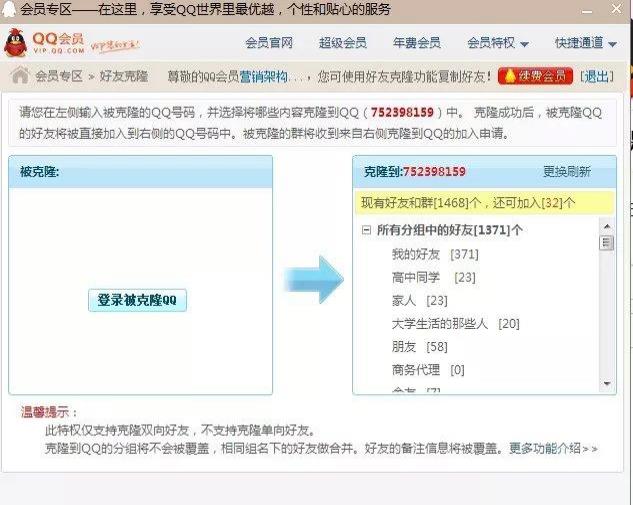Screen dimensions: 633x505
Task: Select 朋友 [58] group
Action: [419, 346]
